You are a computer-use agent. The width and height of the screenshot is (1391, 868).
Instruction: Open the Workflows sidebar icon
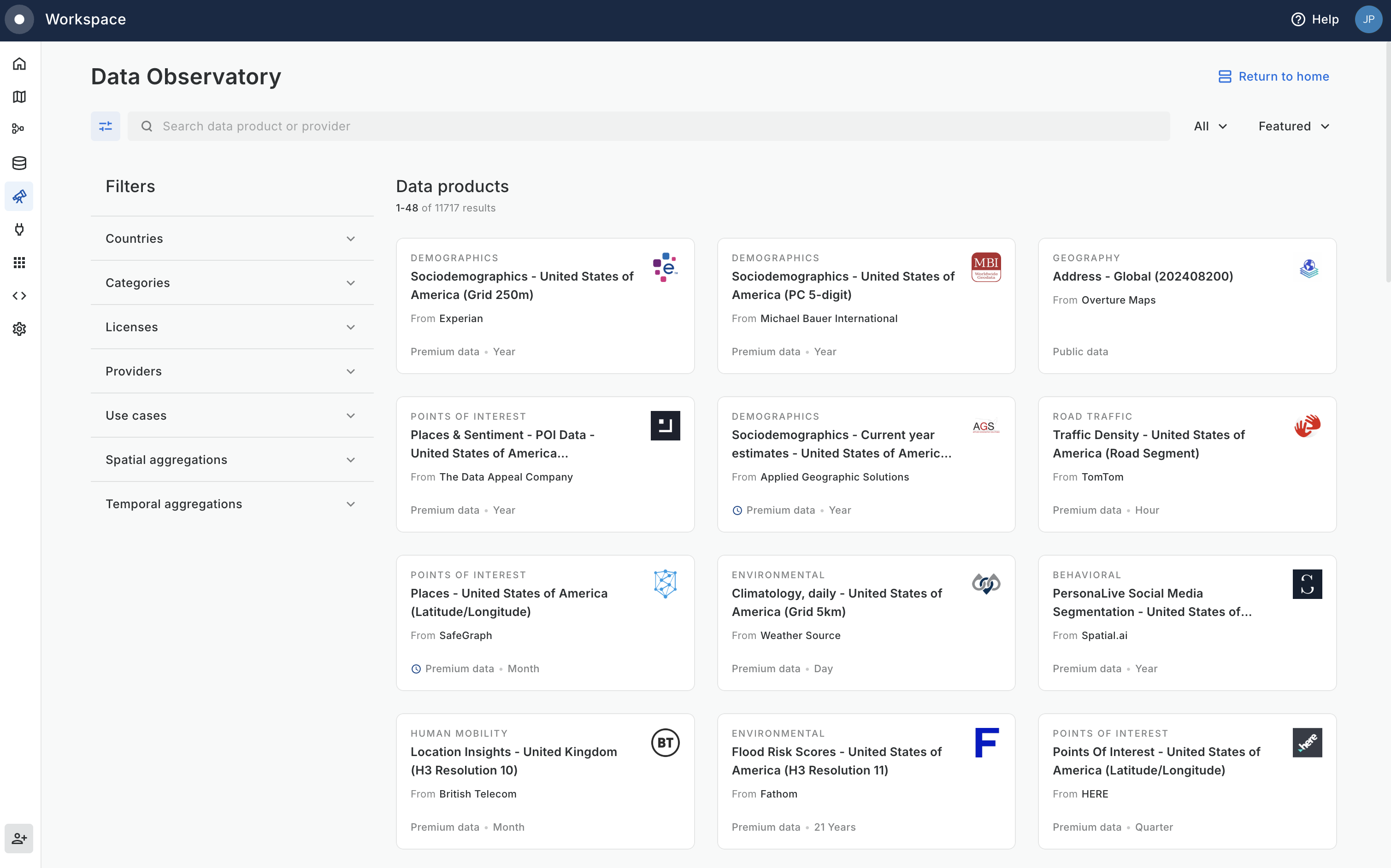19,129
